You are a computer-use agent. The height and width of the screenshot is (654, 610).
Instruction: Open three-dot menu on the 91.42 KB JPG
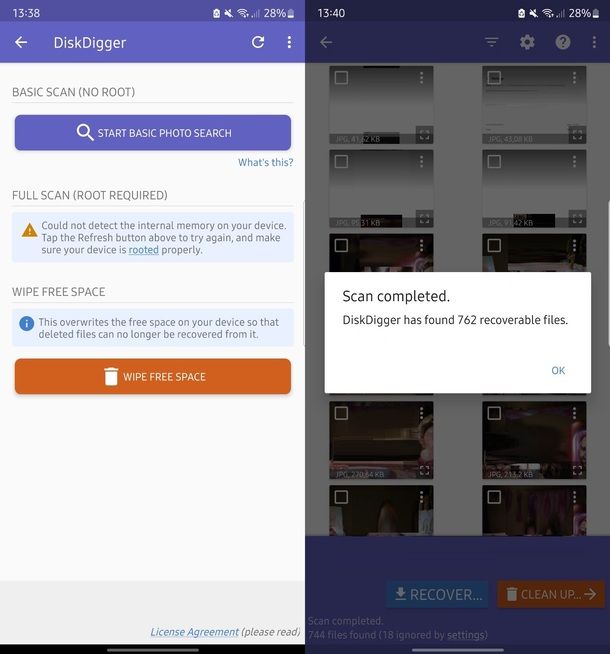click(574, 162)
